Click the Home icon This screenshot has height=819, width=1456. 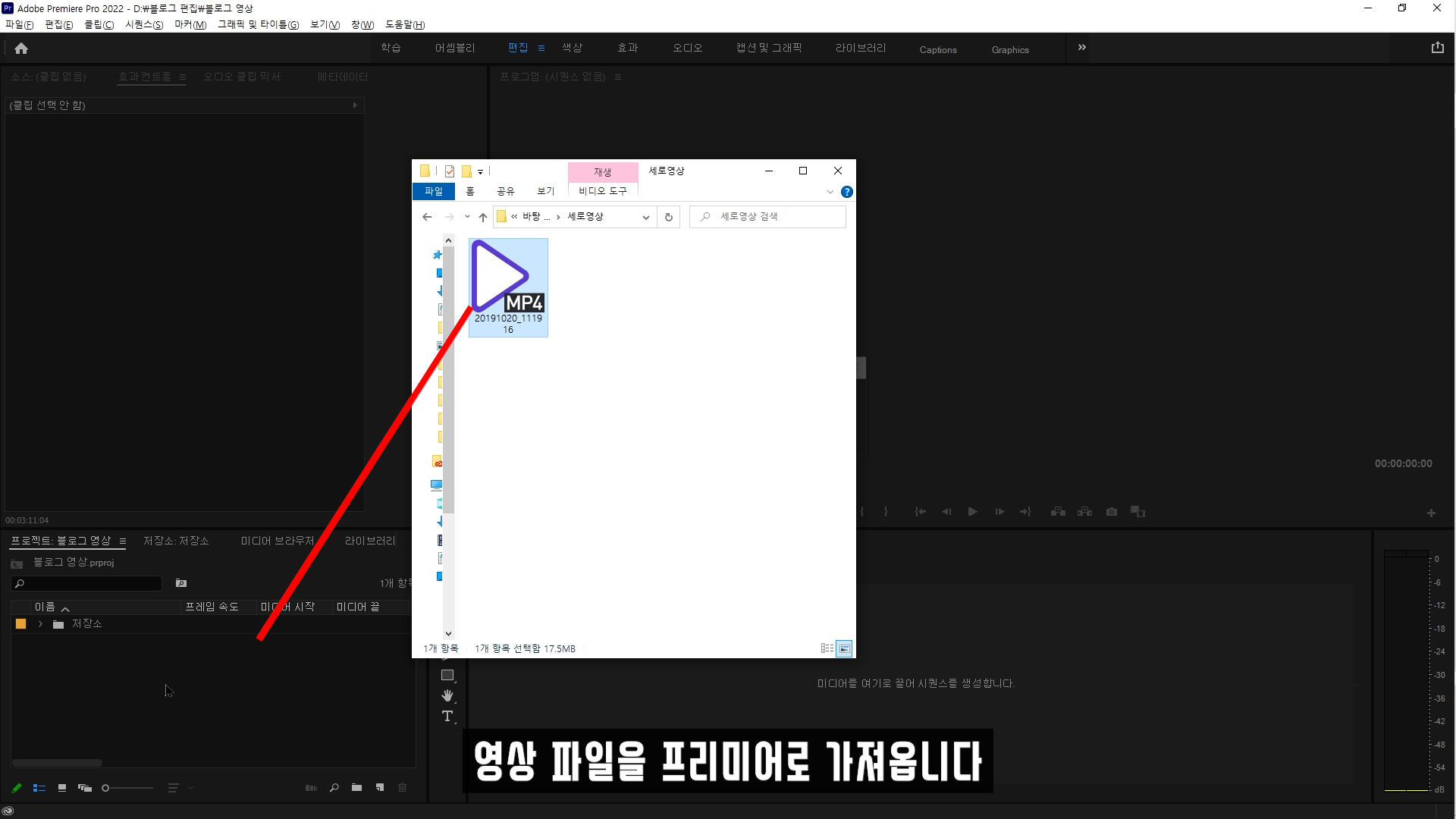21,49
